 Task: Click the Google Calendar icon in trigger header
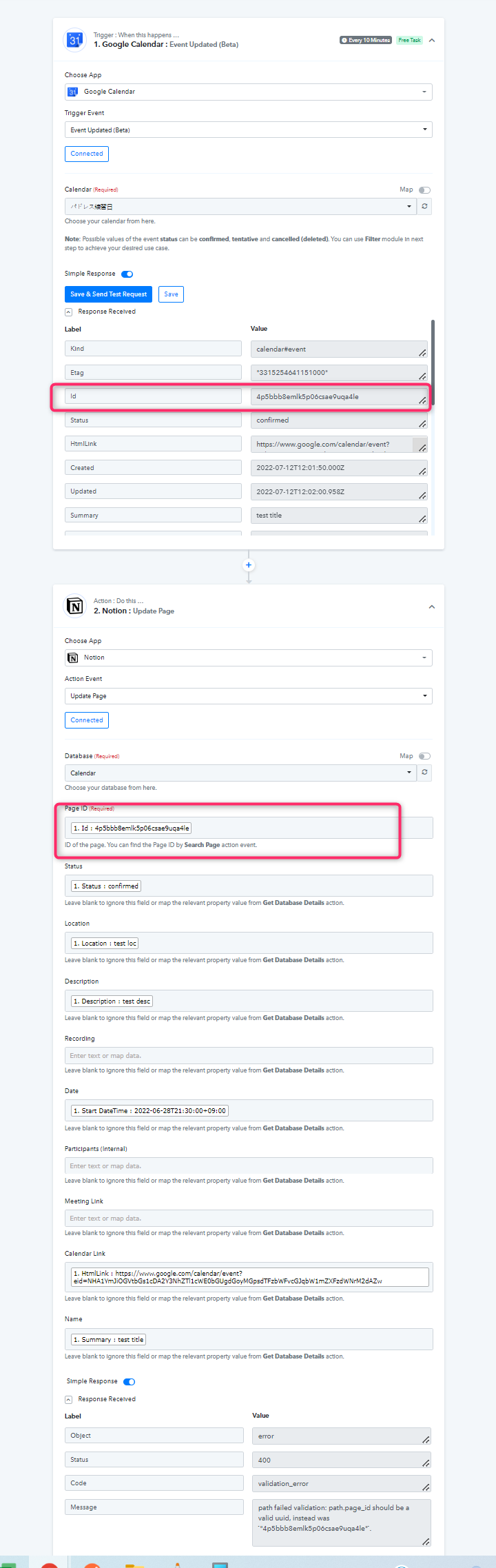[74, 40]
